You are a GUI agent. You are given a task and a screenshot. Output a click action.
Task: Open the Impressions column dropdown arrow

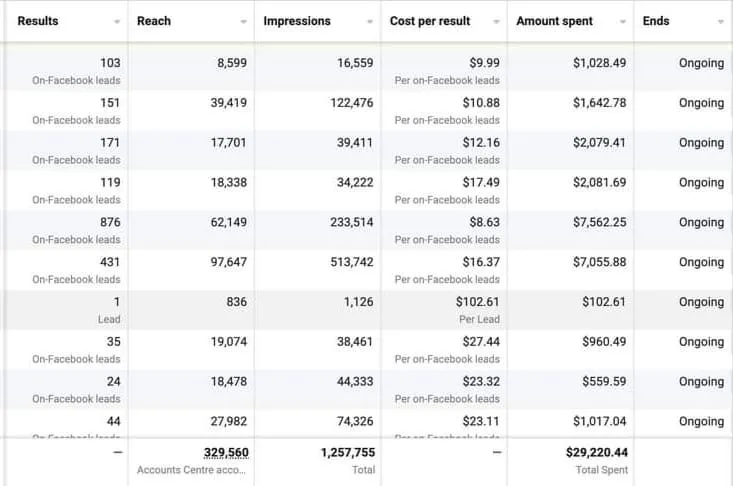pyautogui.click(x=370, y=22)
